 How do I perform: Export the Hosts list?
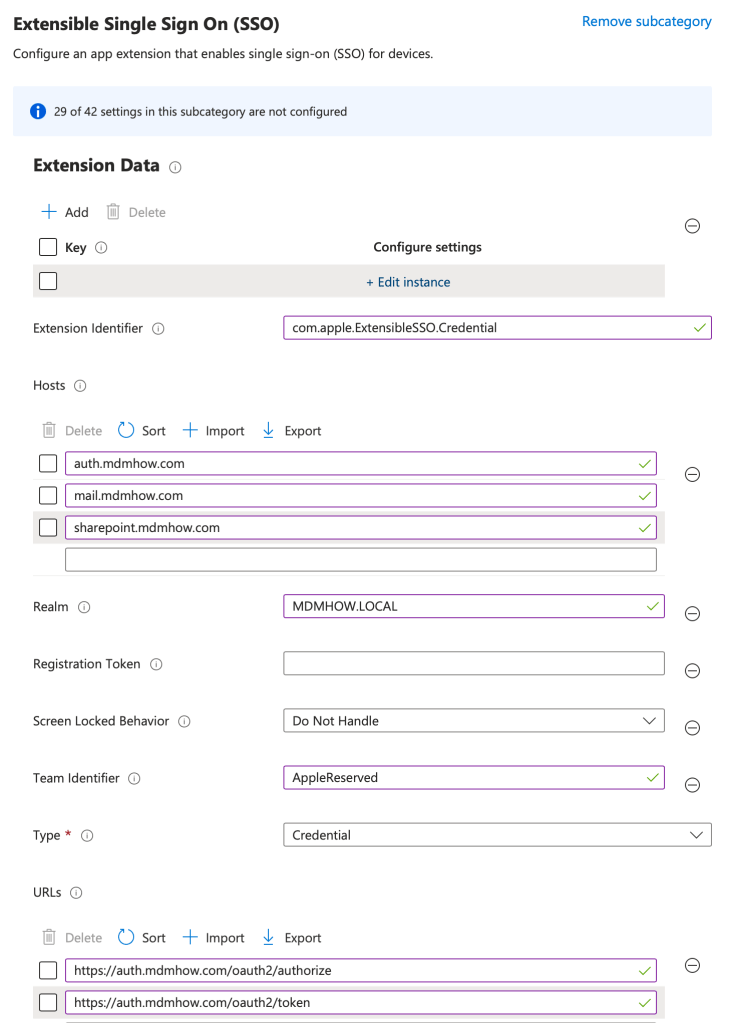coord(291,431)
